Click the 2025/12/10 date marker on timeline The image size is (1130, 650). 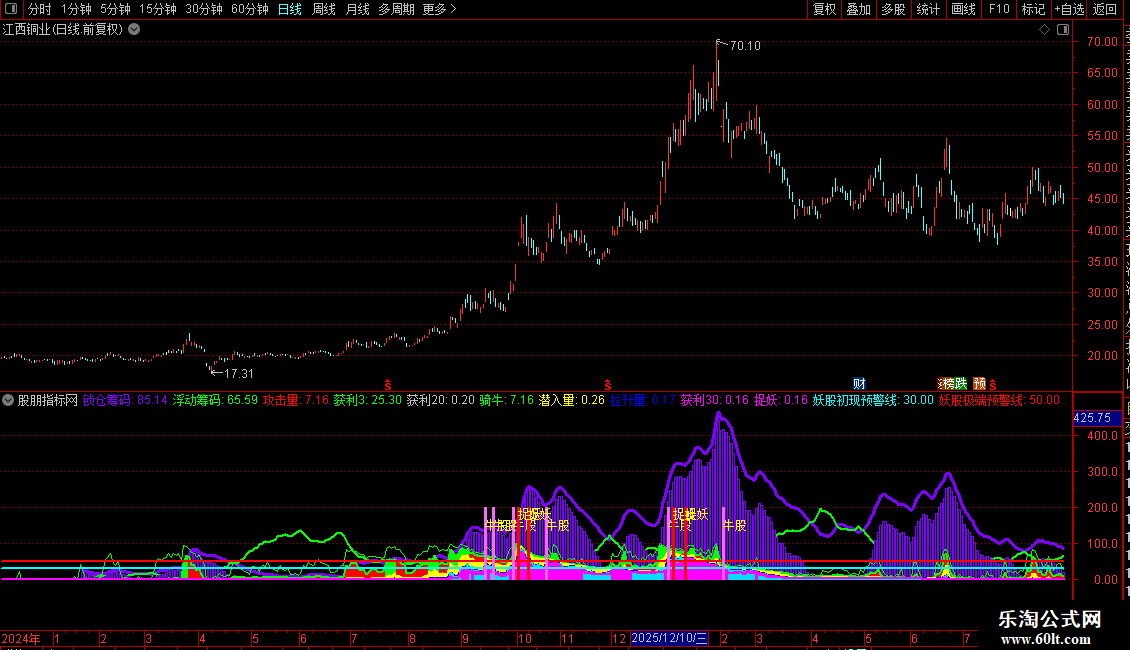669,638
